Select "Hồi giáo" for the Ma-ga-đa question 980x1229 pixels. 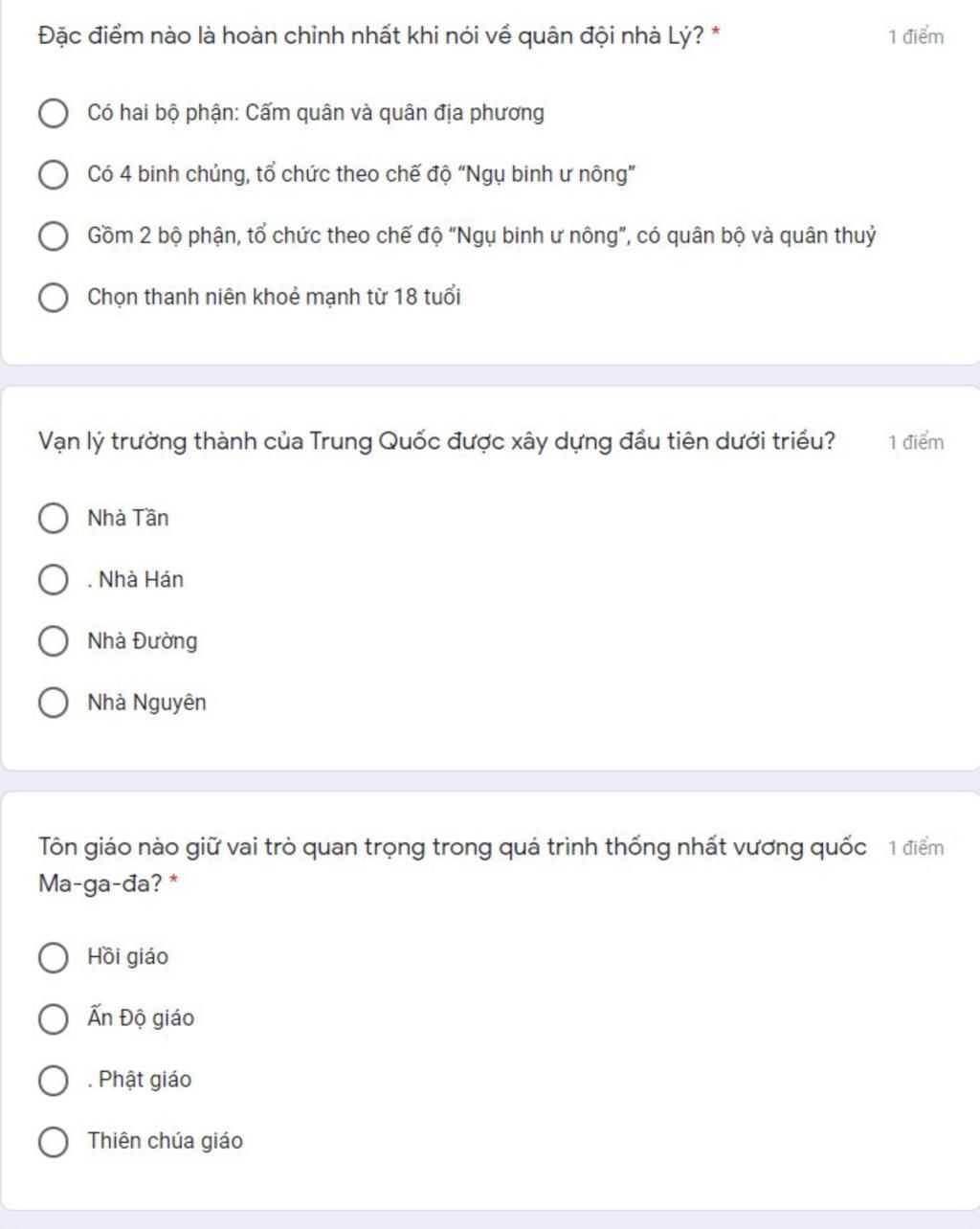pyautogui.click(x=53, y=956)
